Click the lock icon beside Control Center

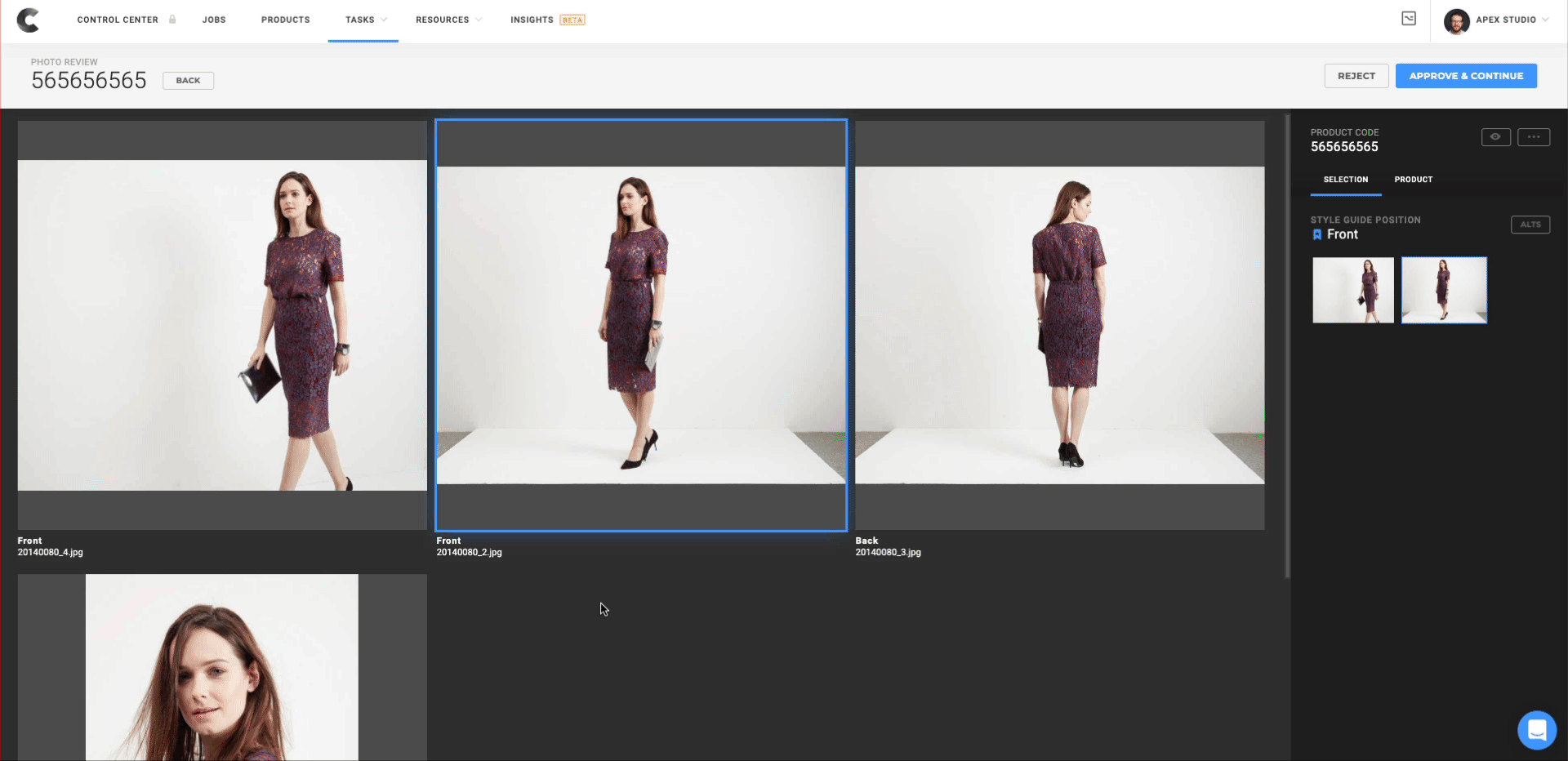coord(172,20)
